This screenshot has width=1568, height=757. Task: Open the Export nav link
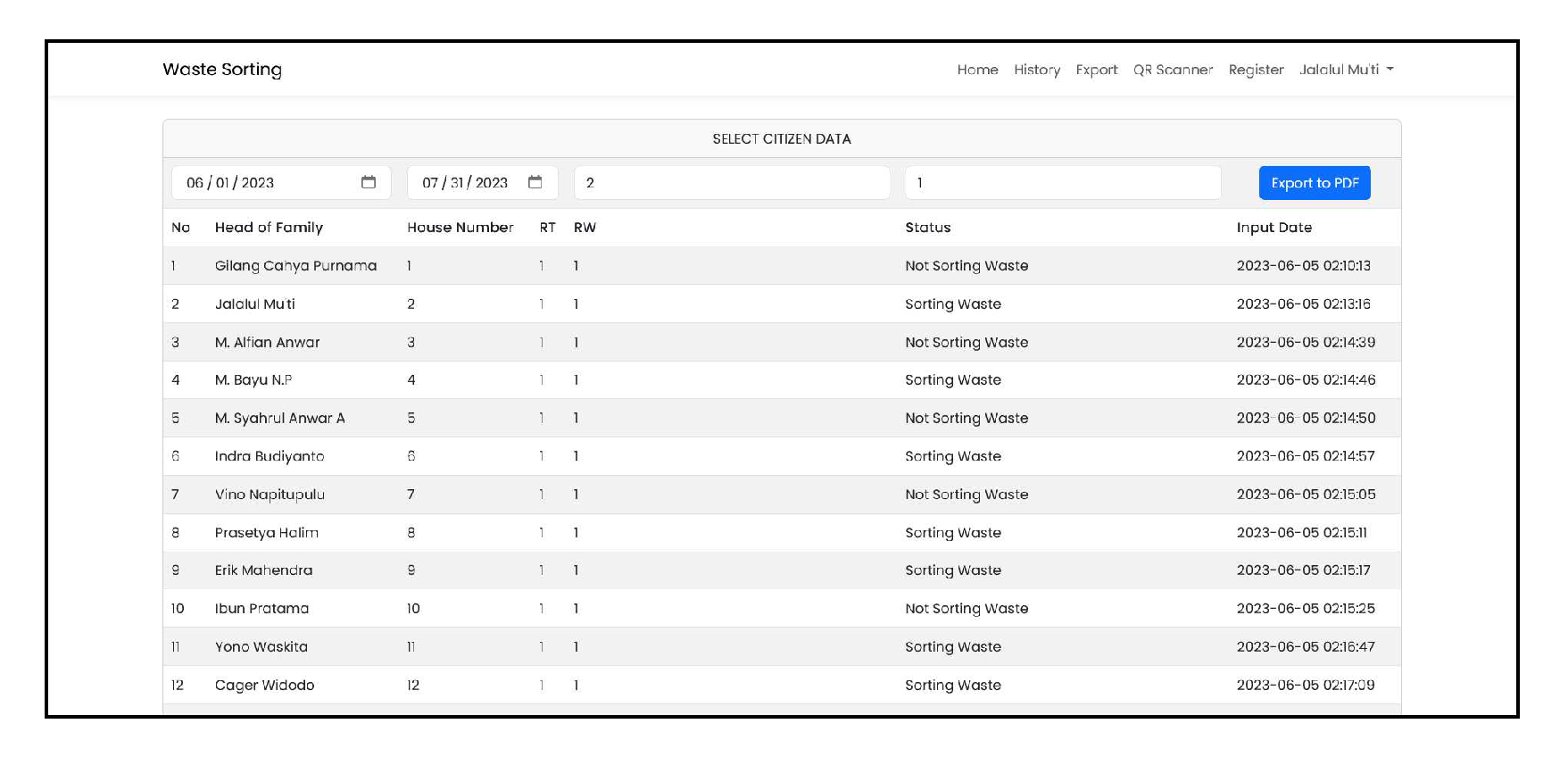click(x=1096, y=70)
